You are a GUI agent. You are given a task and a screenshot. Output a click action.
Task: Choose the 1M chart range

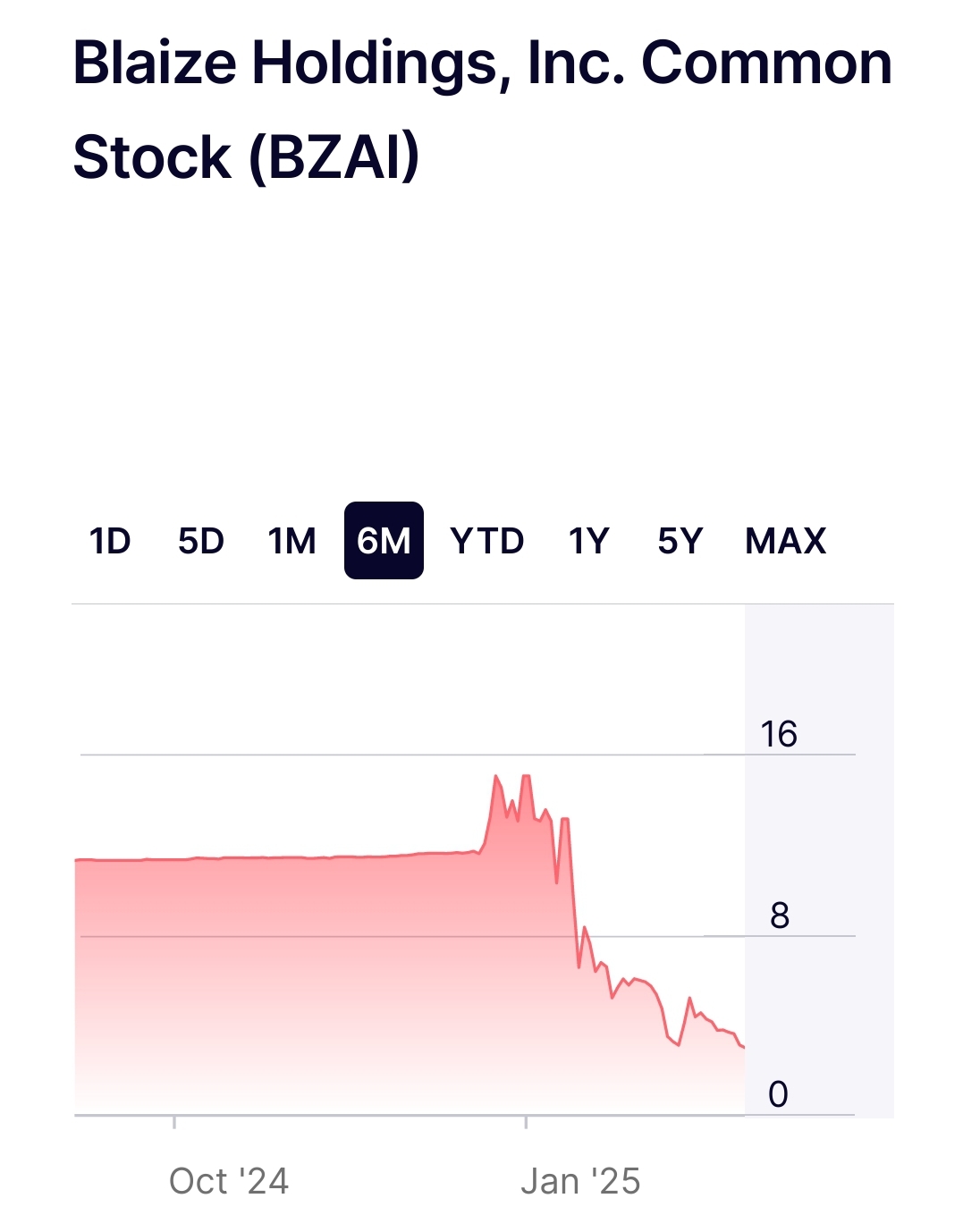(x=291, y=541)
